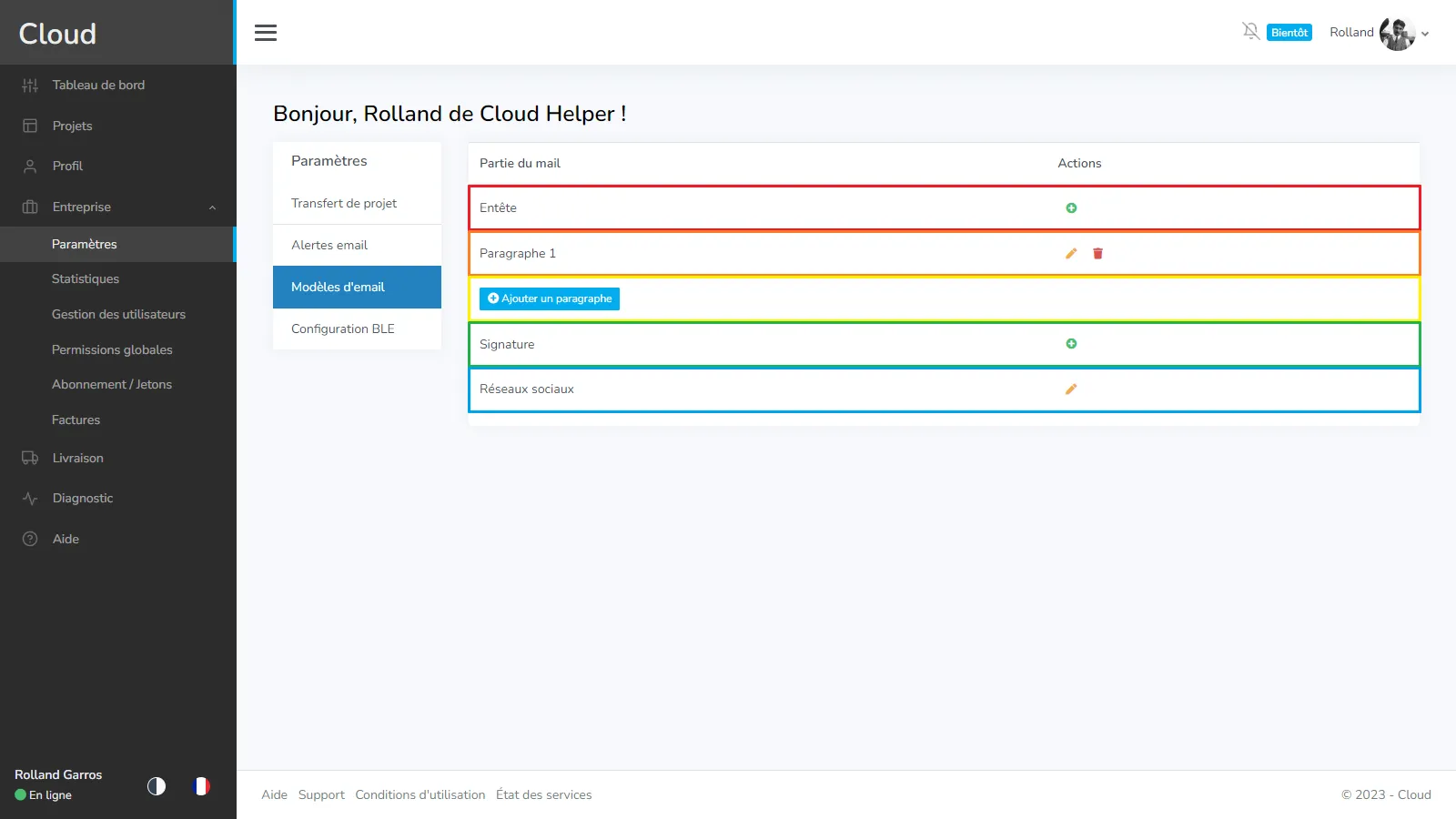Open Gestion des utilisateurs in the sidebar
The width and height of the screenshot is (1456, 819).
point(118,315)
